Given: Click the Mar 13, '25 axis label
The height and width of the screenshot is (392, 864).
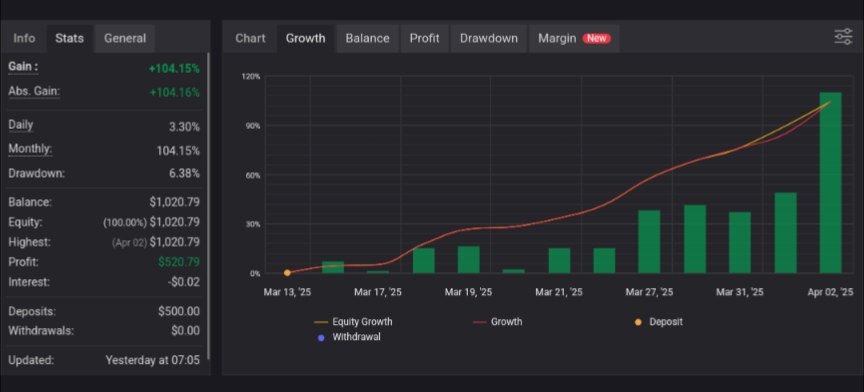Looking at the screenshot, I should coord(287,292).
